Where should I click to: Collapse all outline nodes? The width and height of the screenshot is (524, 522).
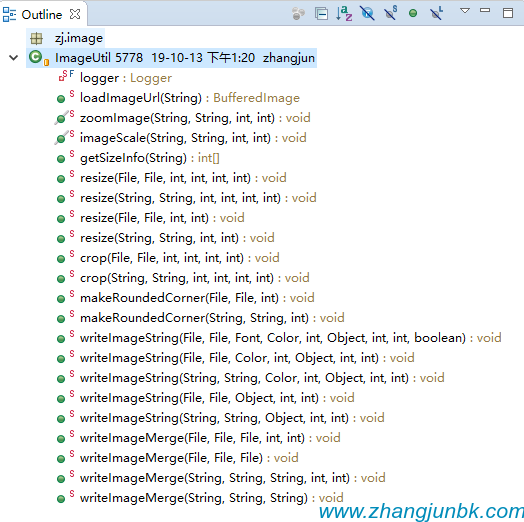pyautogui.click(x=321, y=14)
